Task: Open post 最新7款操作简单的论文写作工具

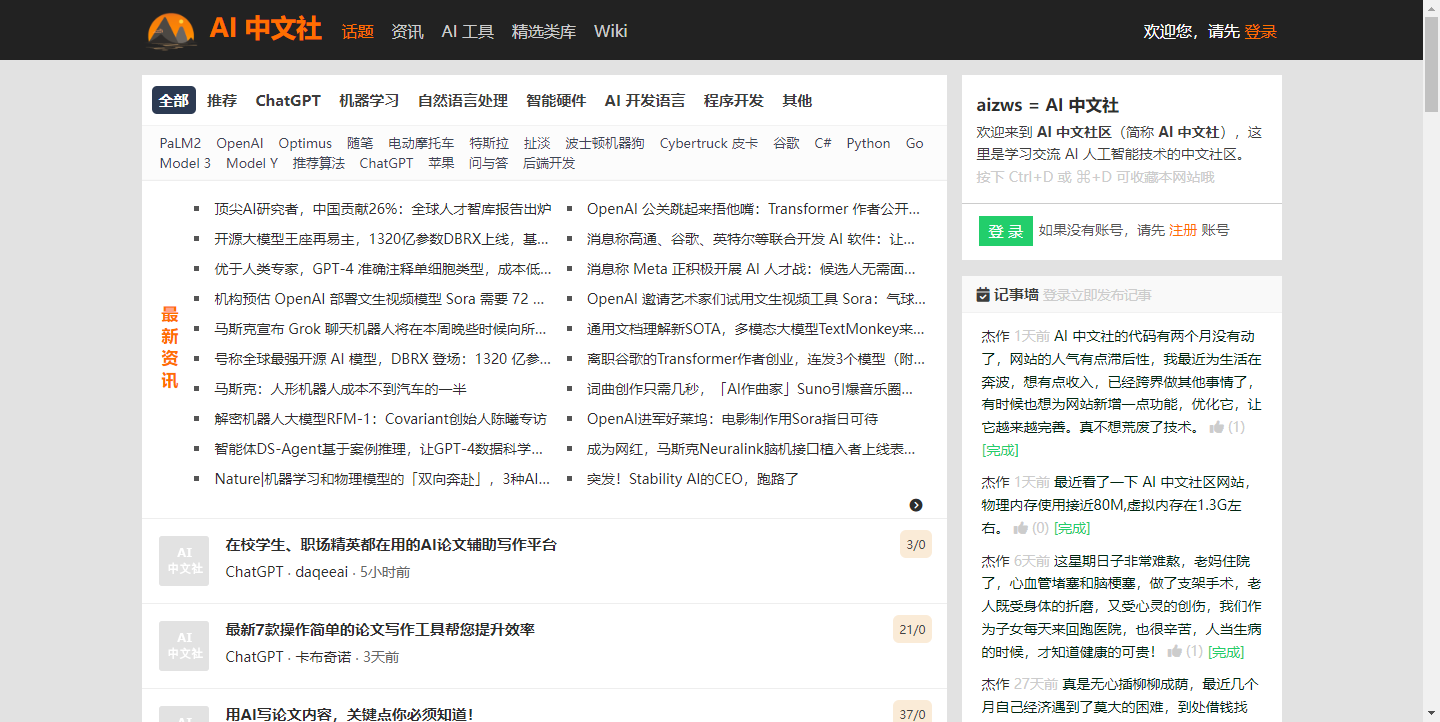Action: 380,630
